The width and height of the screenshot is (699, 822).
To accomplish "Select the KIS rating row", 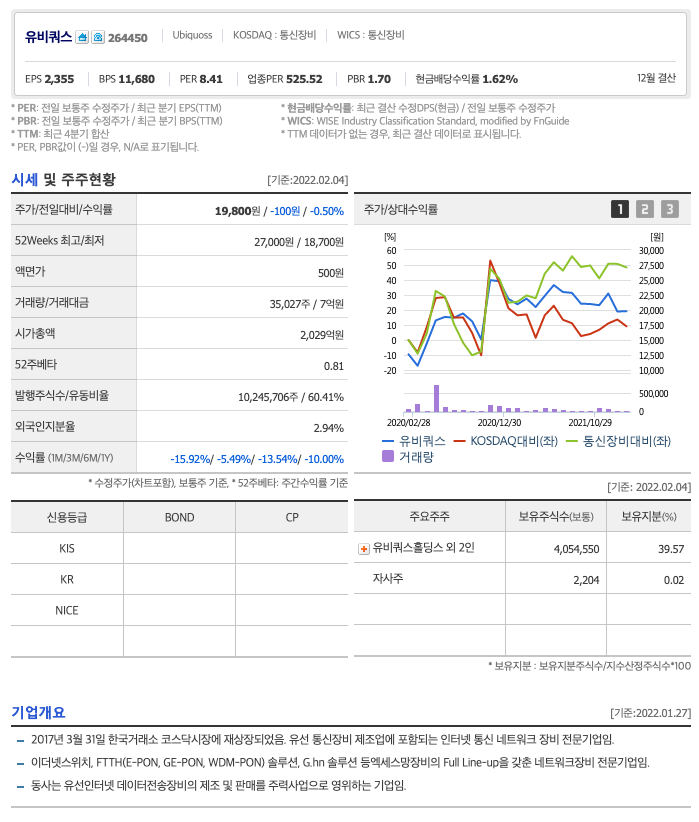I will [179, 548].
